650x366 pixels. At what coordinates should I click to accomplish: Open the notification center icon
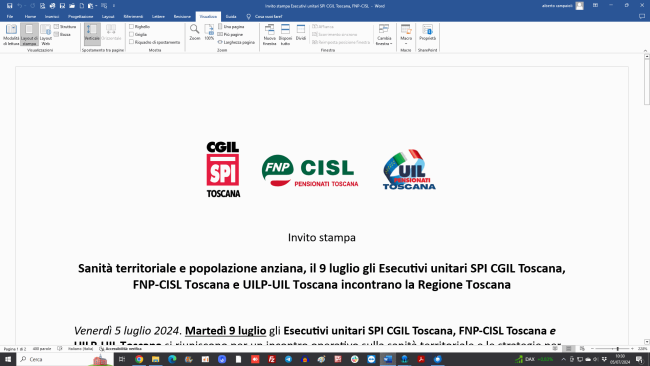click(640, 359)
